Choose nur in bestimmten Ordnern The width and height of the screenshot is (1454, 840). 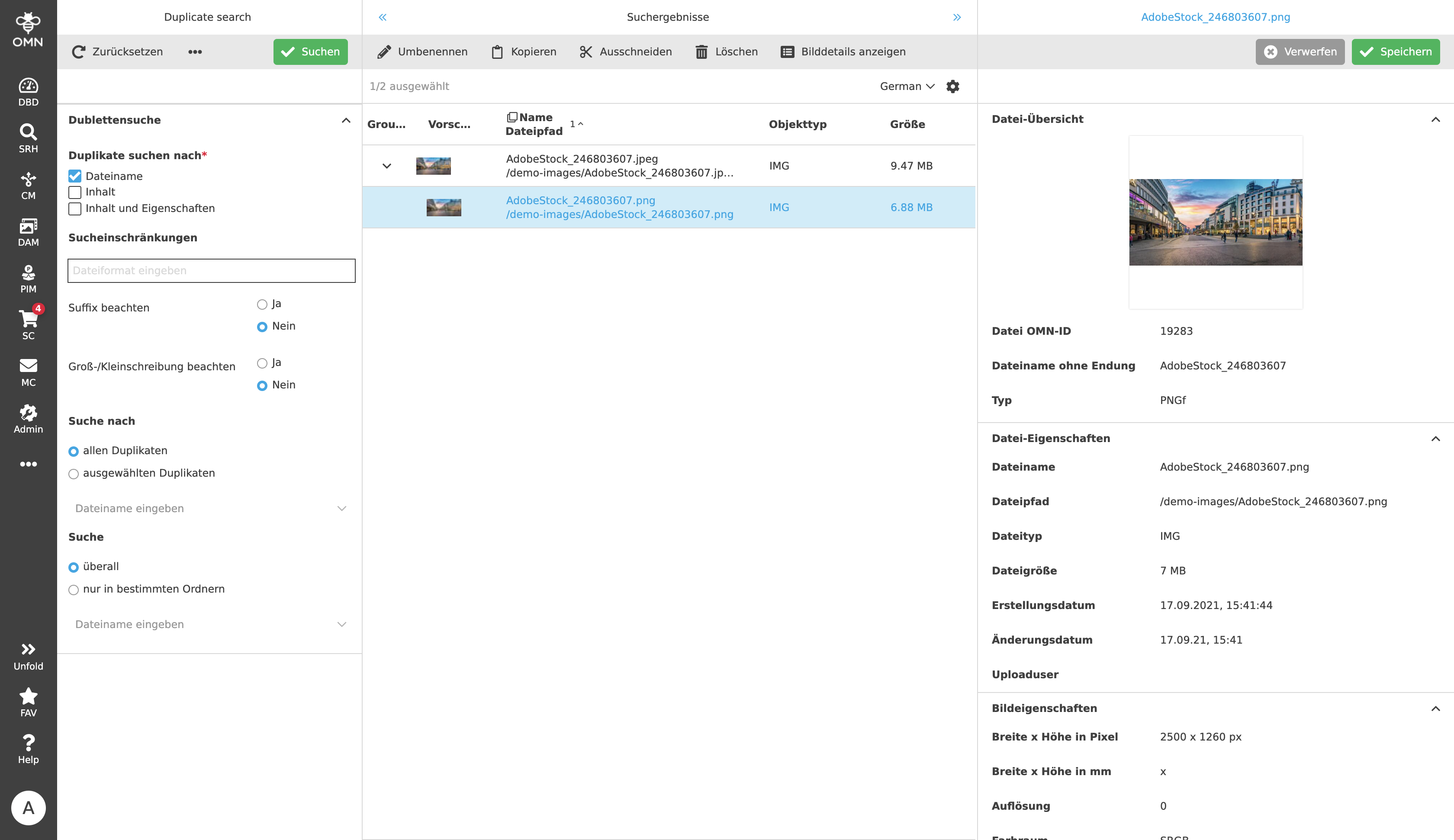tap(73, 590)
